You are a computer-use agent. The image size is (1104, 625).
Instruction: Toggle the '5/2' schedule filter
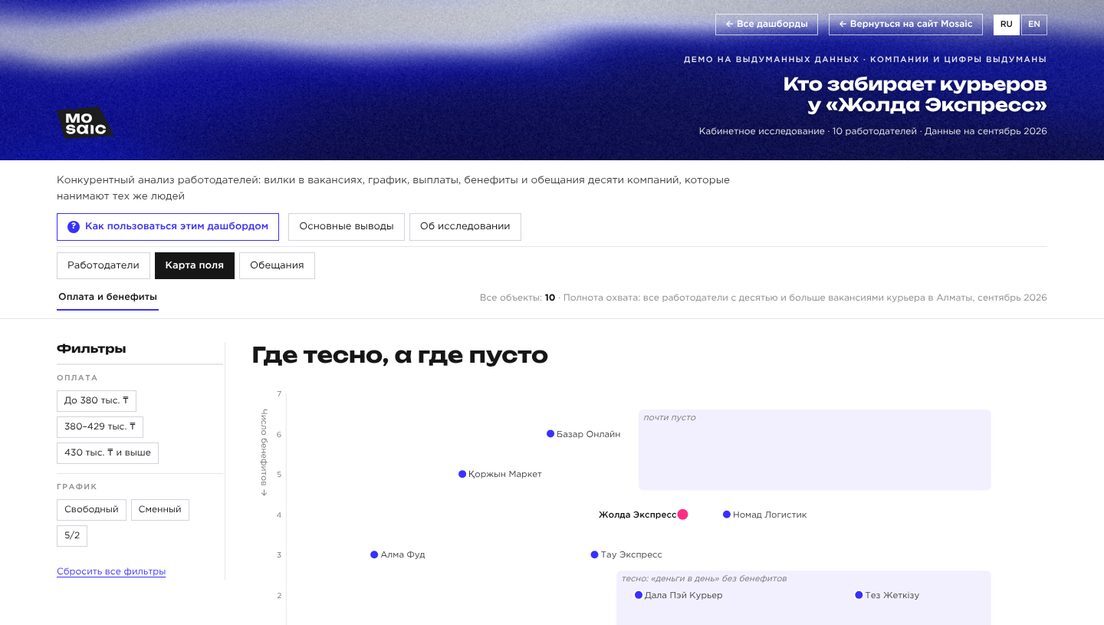[x=72, y=536]
